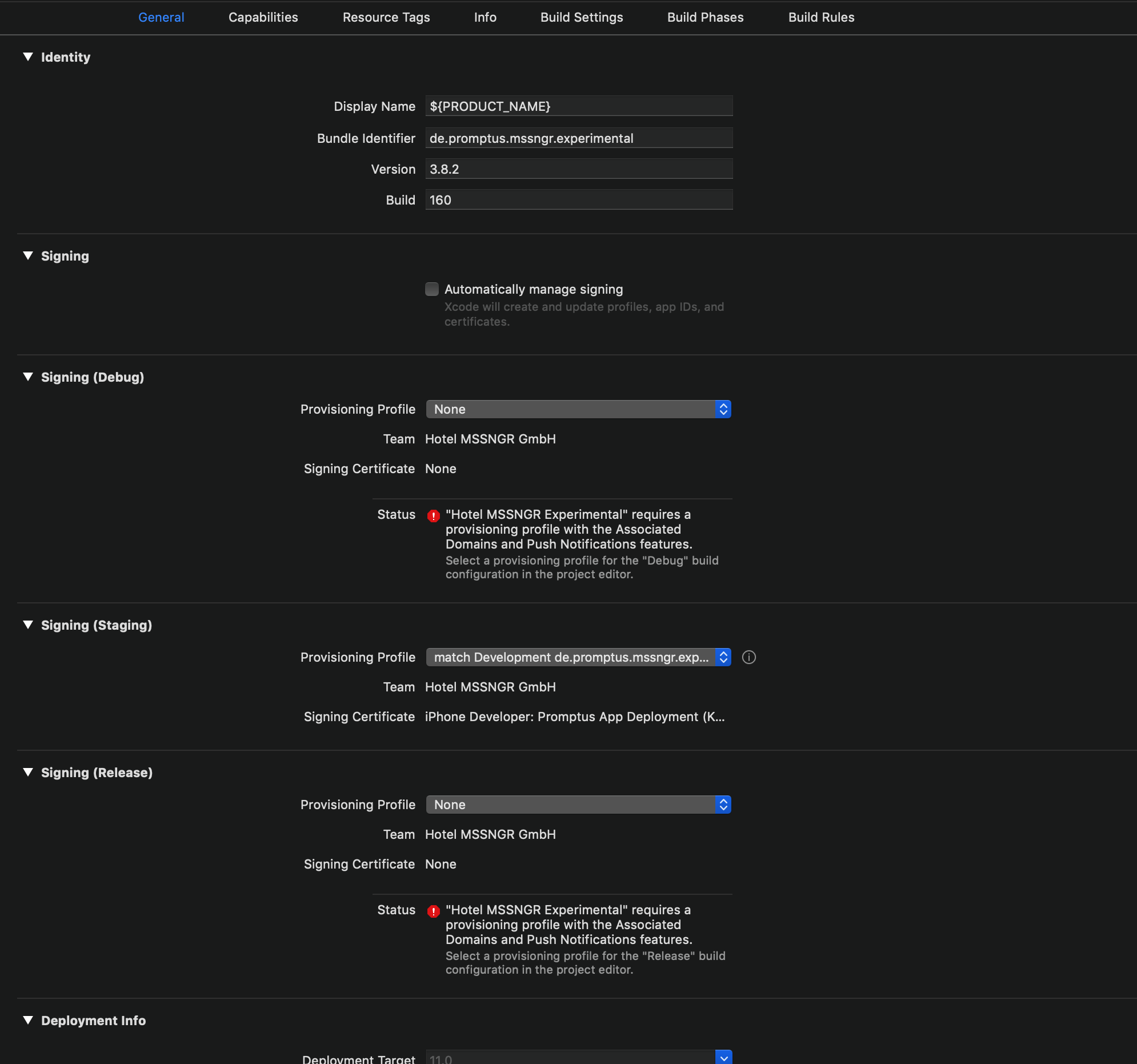Screen dimensions: 1137x1064
Task: Click the Bundle Identifier input field
Action: point(579,138)
